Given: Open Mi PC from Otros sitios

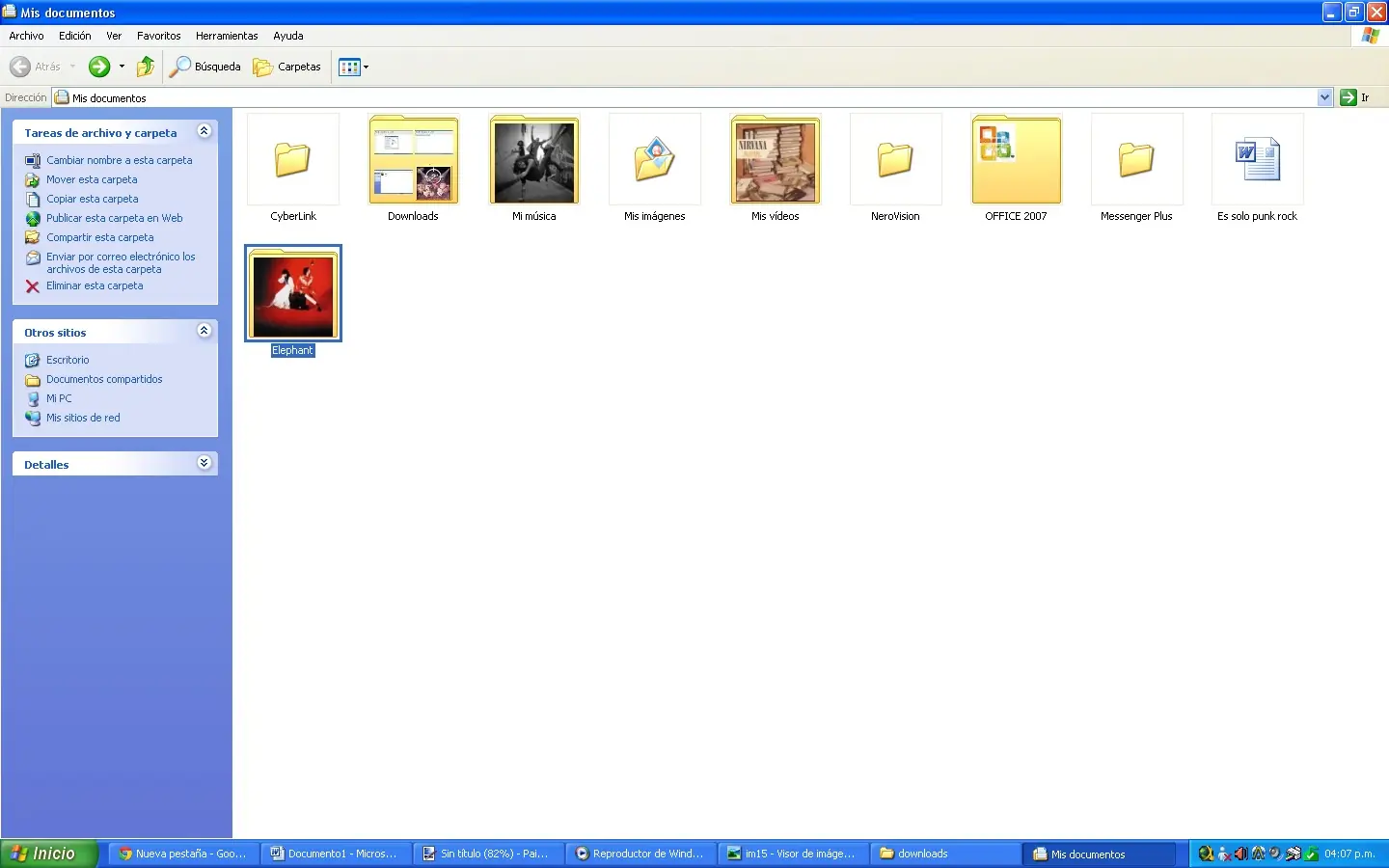Looking at the screenshot, I should 48,398.
